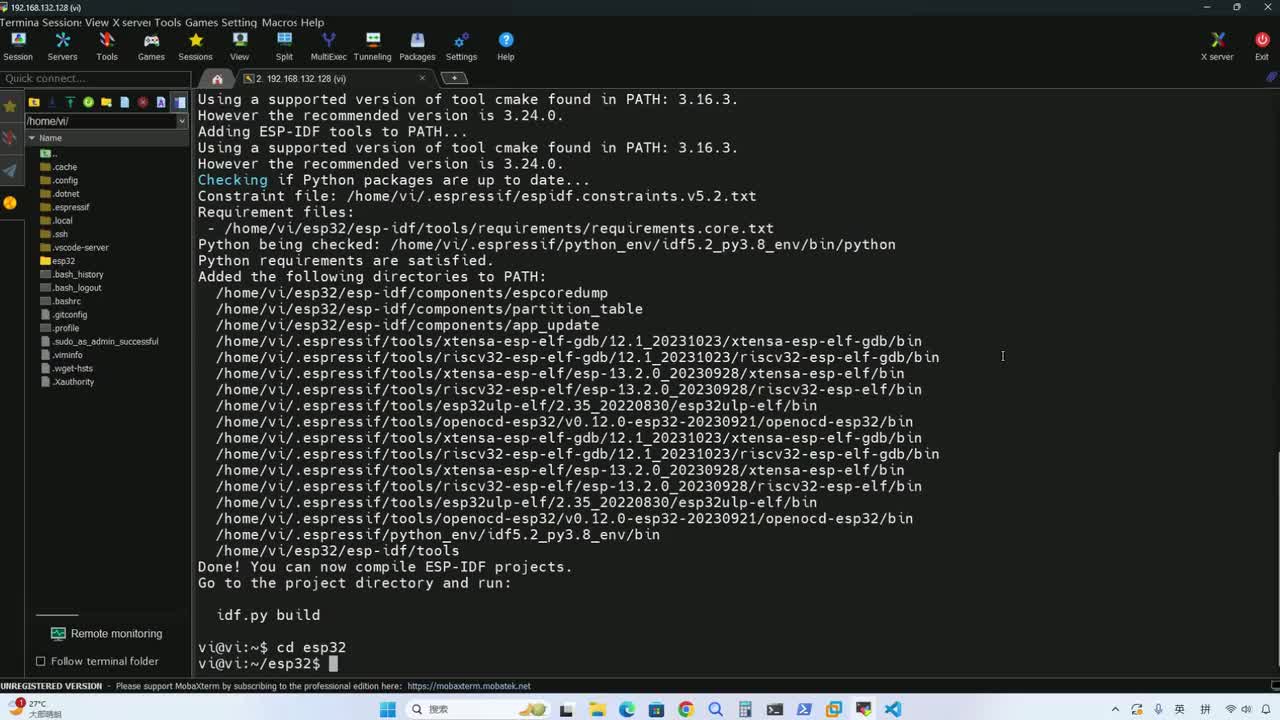
Task: Select the .espressif folder
Action: [64, 207]
